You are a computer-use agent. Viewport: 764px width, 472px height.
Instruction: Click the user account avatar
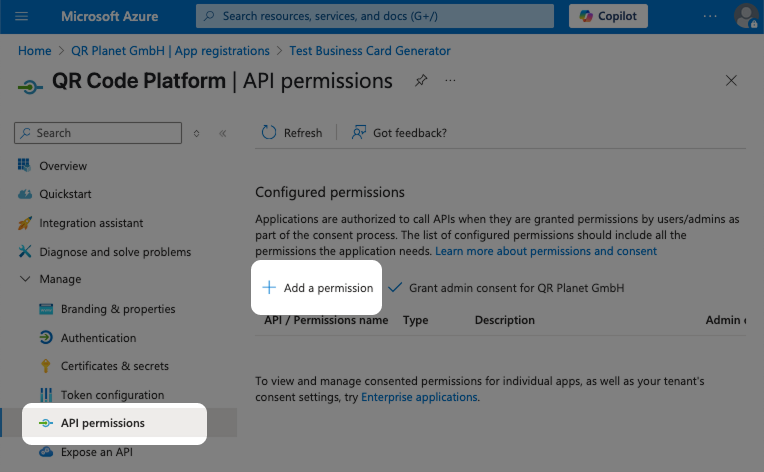click(746, 16)
